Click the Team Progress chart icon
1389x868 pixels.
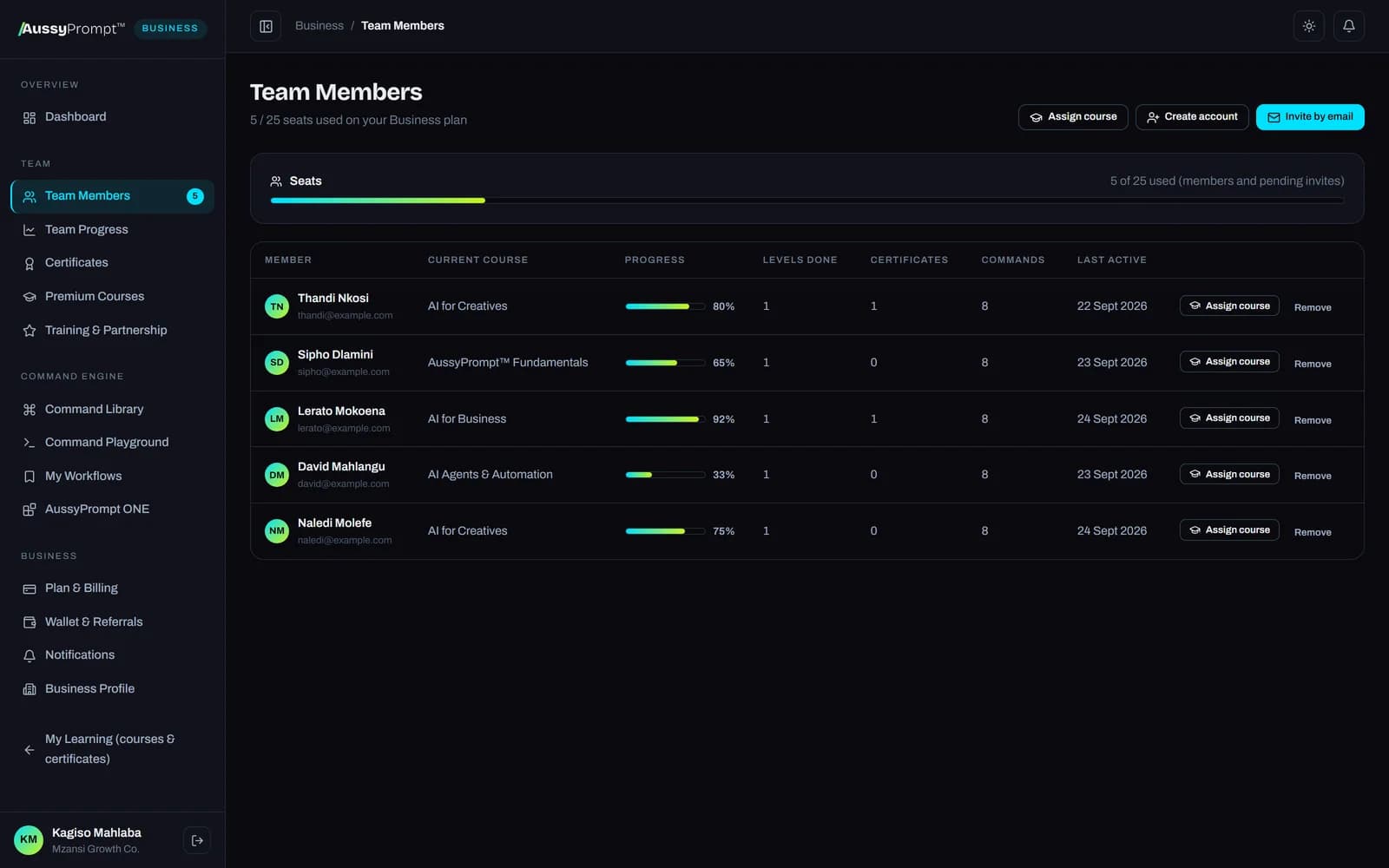30,230
